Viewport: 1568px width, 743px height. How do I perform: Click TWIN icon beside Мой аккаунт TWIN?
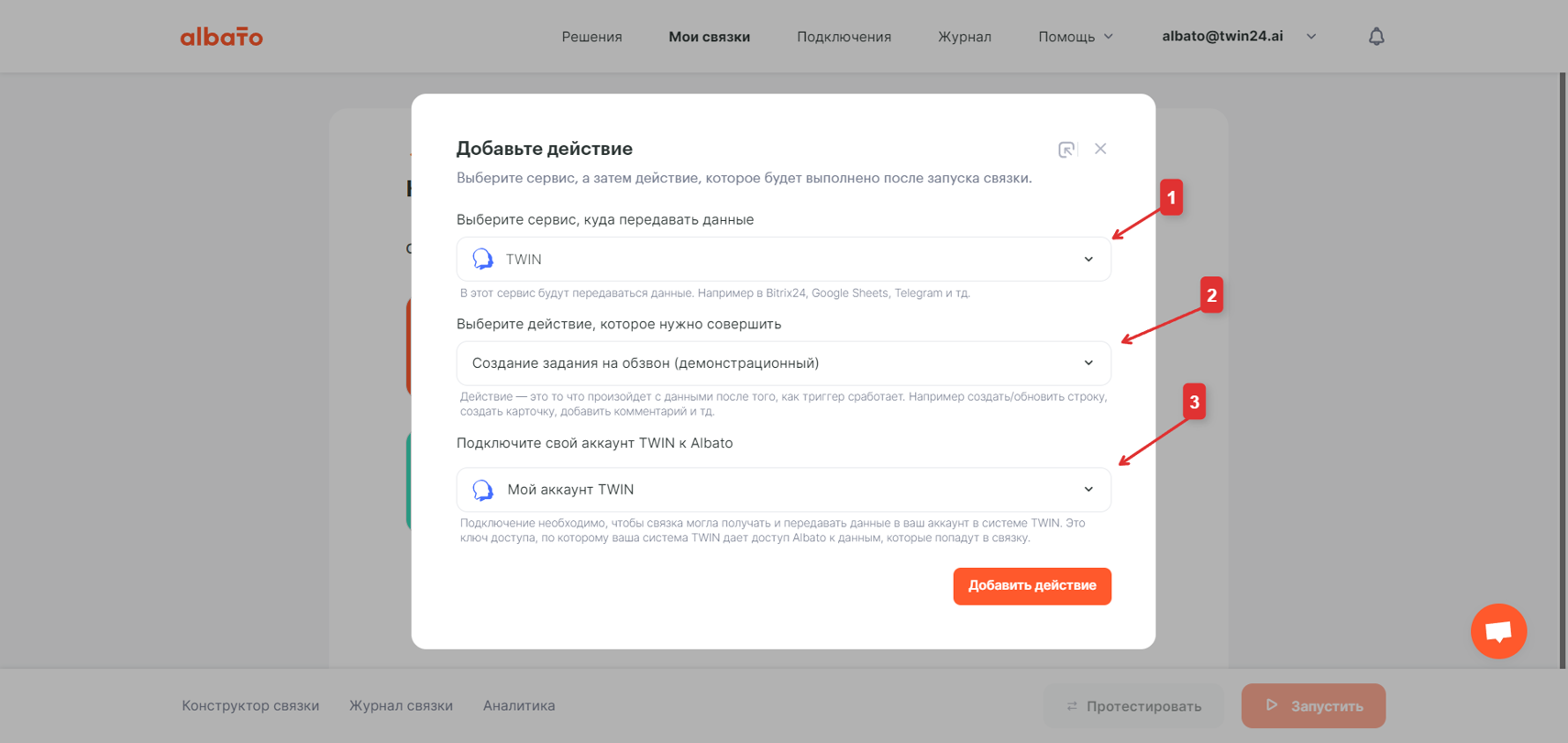pos(483,490)
